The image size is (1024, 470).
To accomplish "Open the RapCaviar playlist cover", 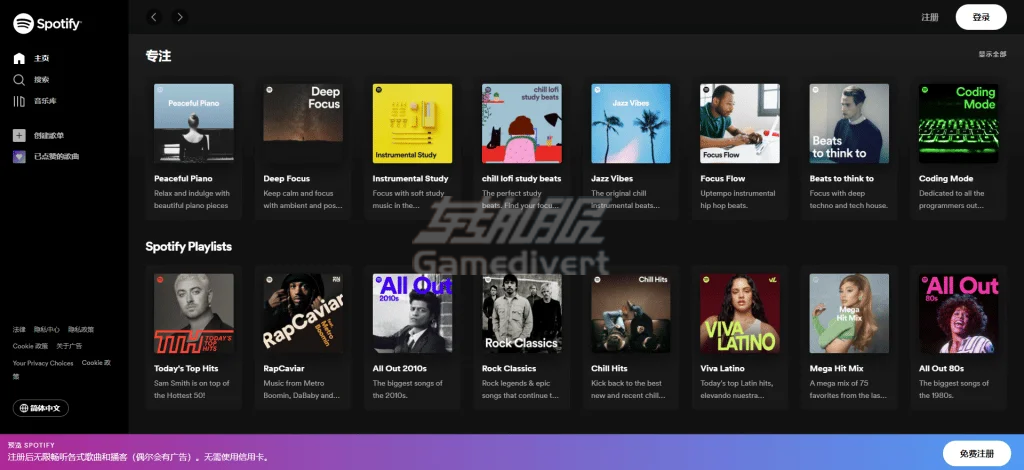I will click(x=303, y=314).
